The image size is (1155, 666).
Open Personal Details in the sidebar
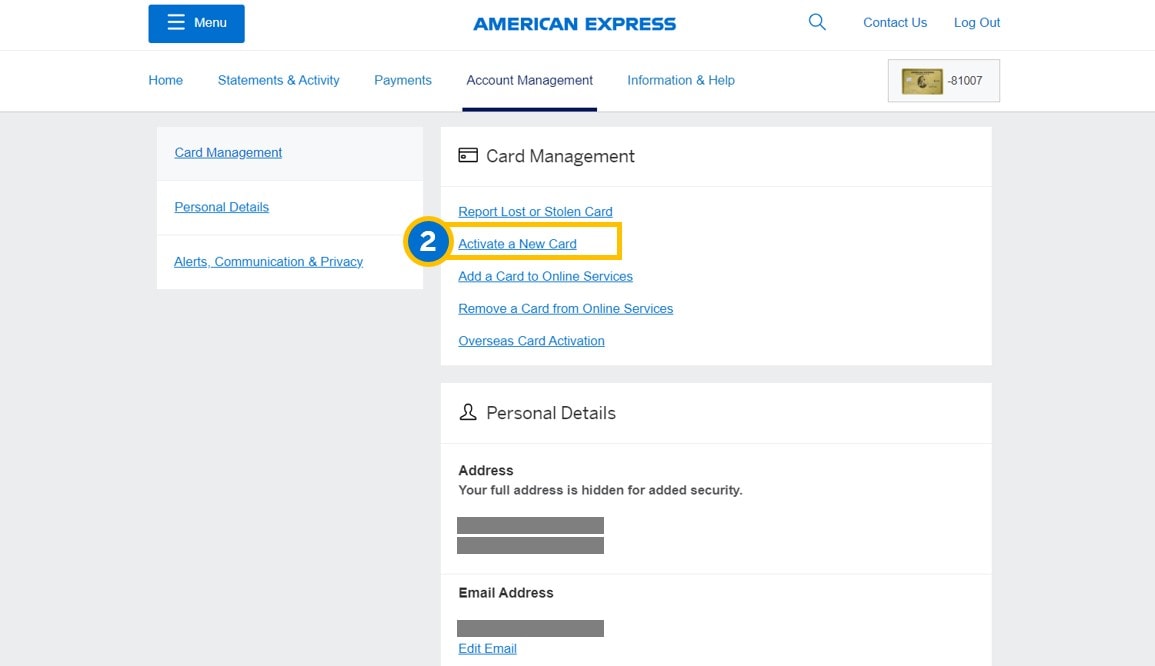point(221,207)
